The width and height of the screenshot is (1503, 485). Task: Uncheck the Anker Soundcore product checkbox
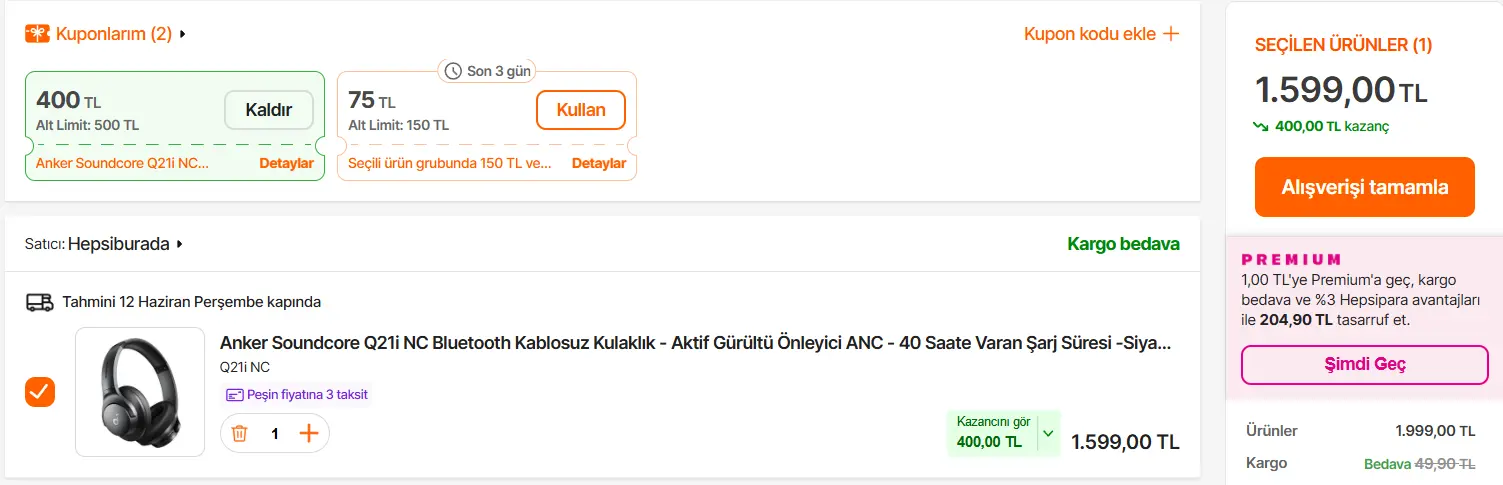[x=40, y=392]
